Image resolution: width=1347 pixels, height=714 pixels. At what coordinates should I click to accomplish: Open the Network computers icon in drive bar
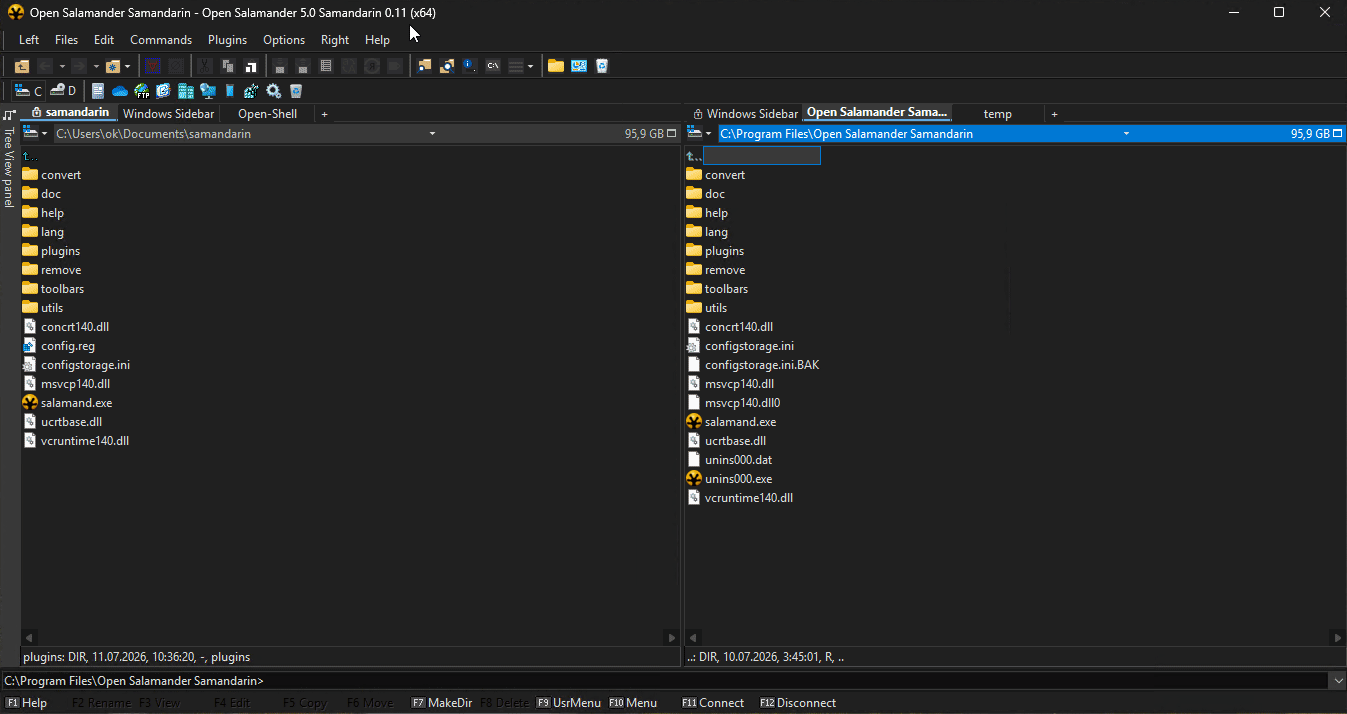(x=208, y=91)
